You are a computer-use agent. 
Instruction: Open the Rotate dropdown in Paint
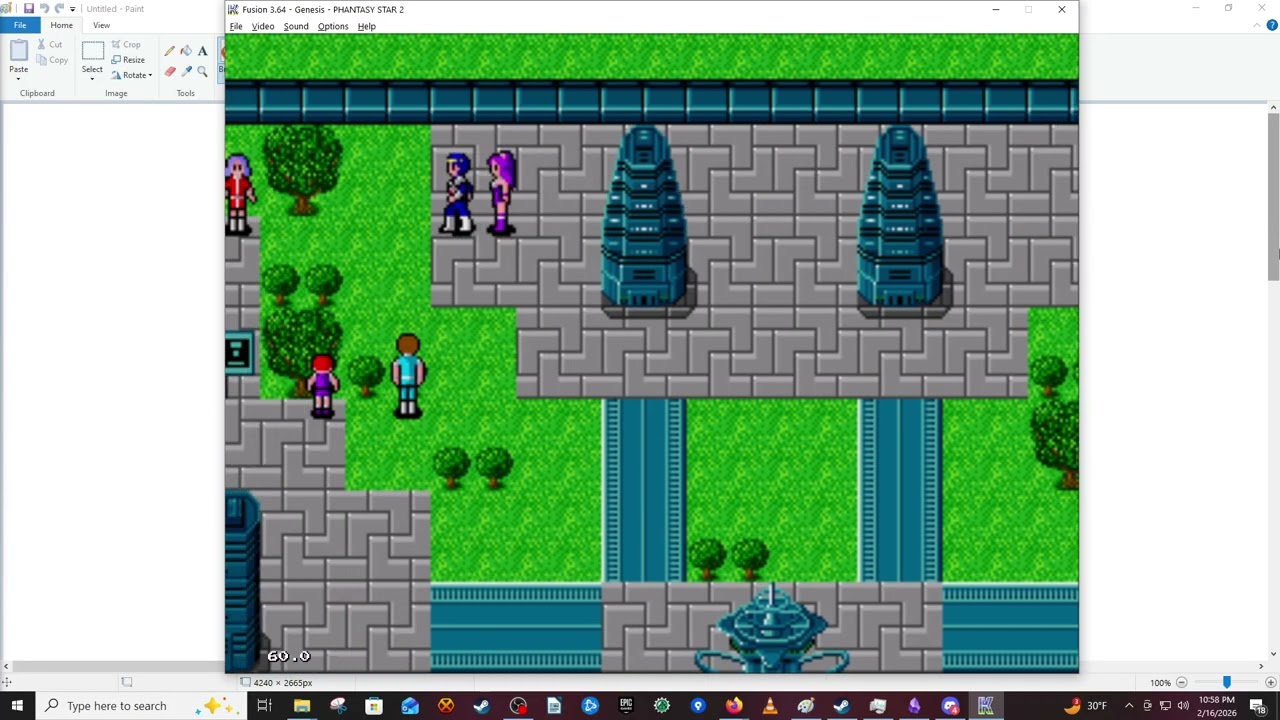point(132,75)
